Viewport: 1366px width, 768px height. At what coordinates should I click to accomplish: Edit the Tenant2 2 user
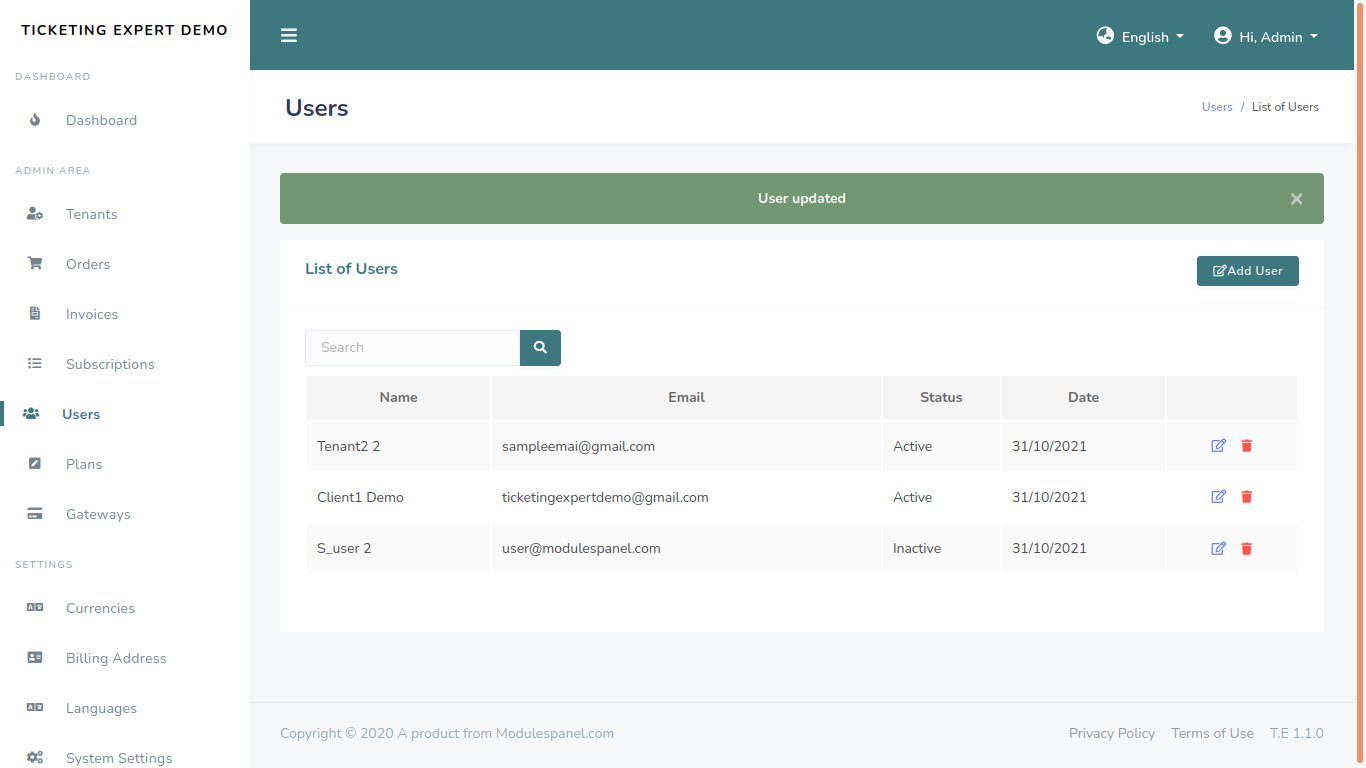(1218, 445)
